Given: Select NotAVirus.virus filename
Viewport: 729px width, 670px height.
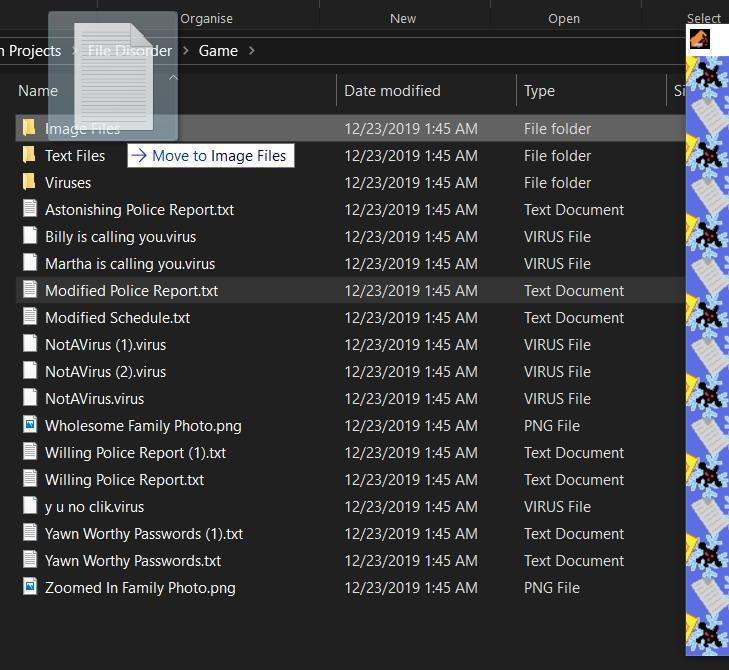Looking at the screenshot, I should (x=94, y=398).
